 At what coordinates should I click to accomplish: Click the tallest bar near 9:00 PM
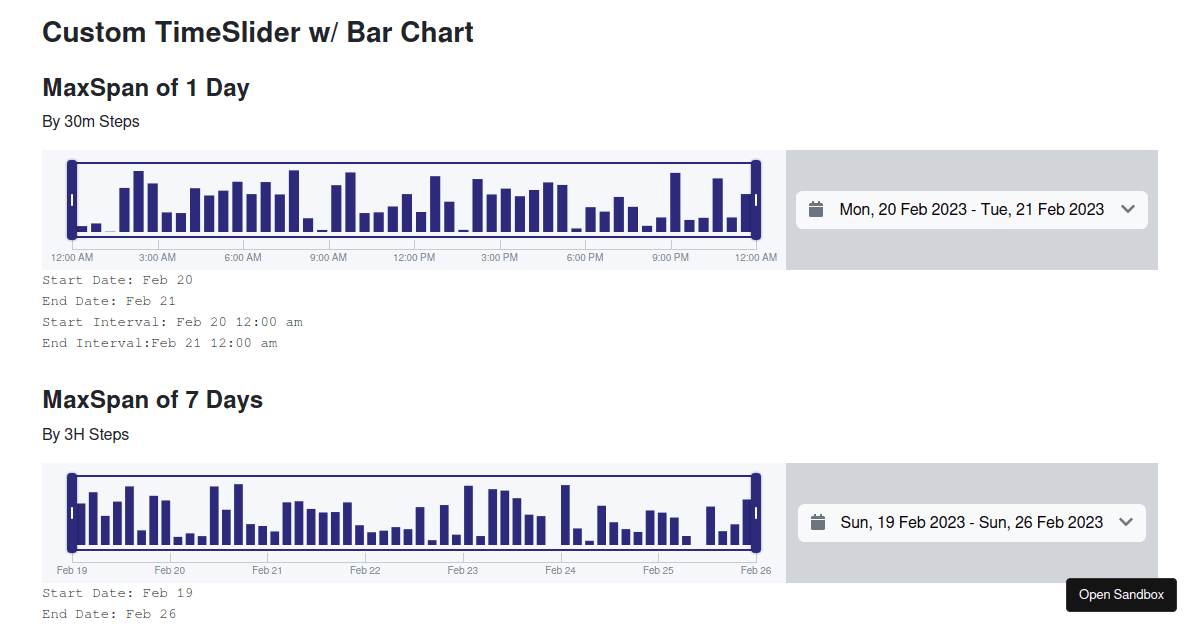[x=676, y=203]
